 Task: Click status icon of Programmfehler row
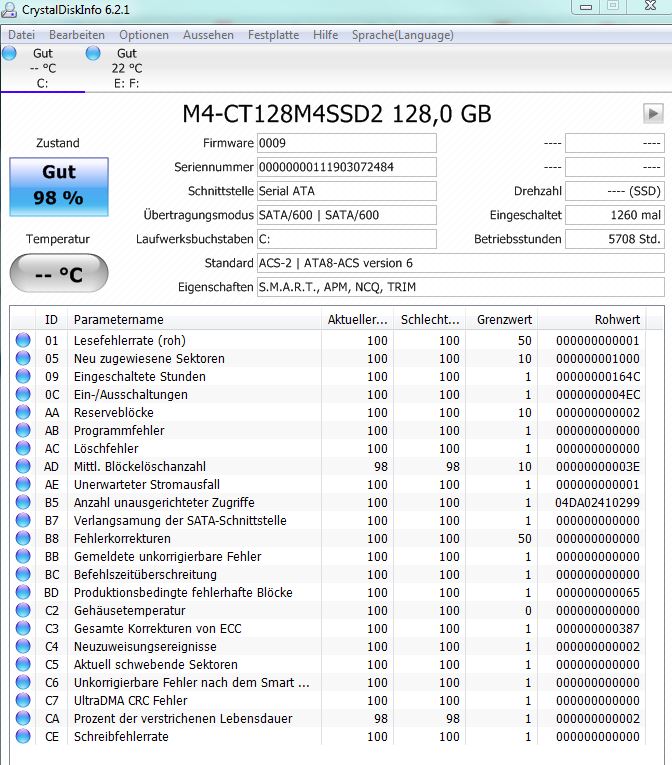(23, 430)
